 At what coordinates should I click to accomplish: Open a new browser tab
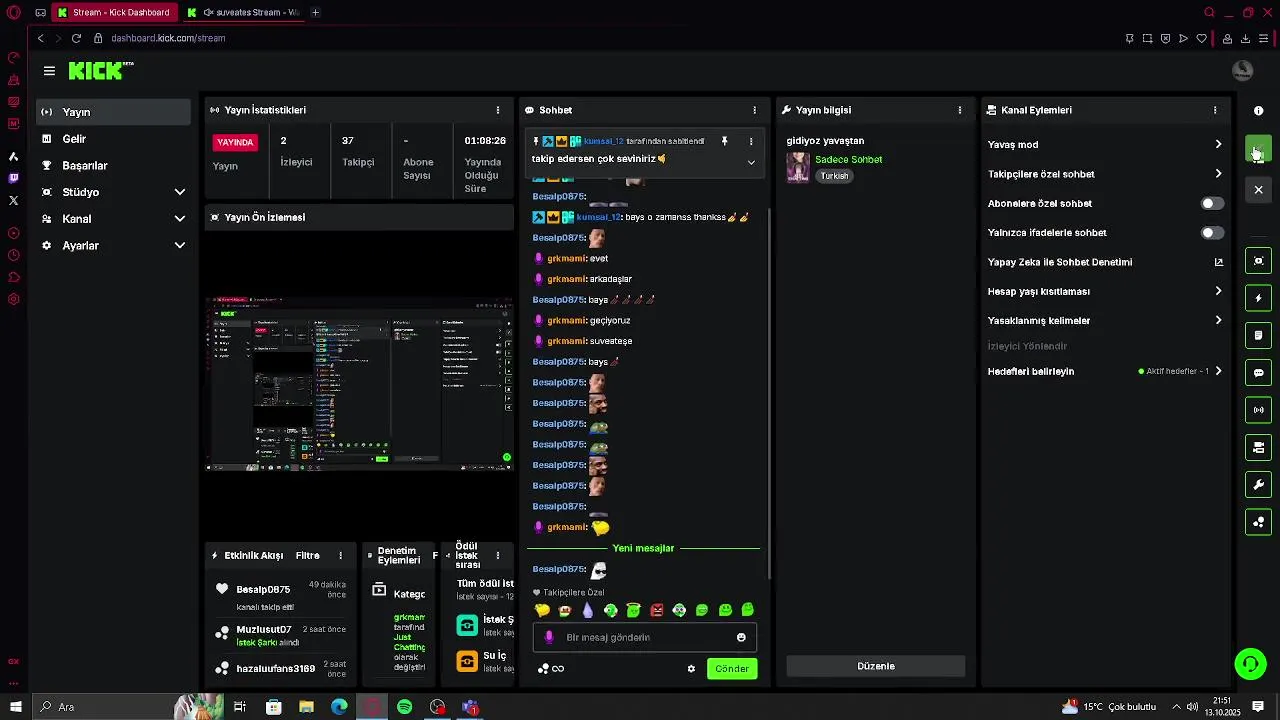(315, 13)
